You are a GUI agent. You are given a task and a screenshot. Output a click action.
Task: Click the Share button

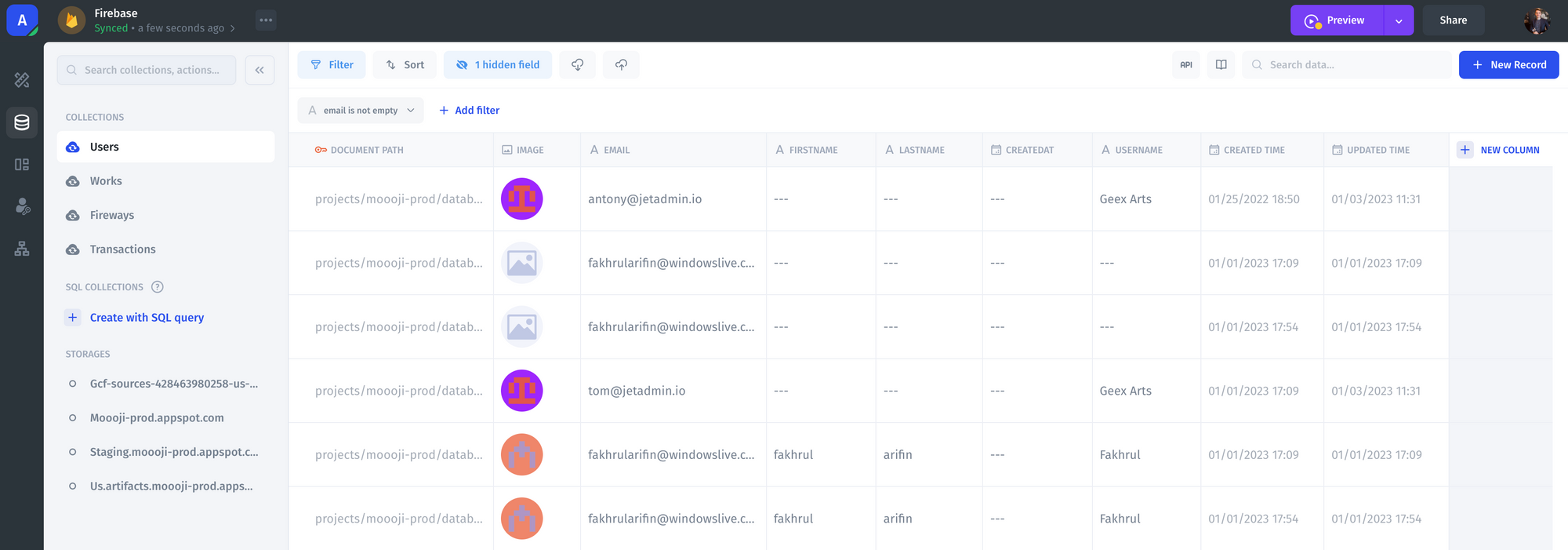coord(1453,20)
